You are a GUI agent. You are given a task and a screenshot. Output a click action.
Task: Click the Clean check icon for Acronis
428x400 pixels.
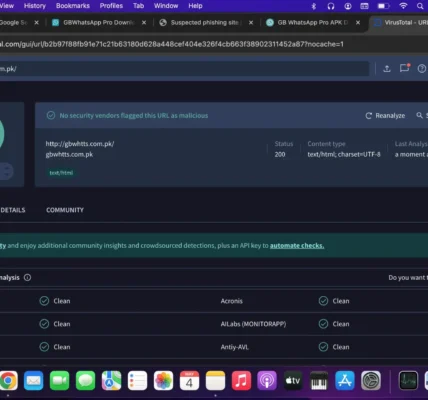pyautogui.click(x=323, y=301)
